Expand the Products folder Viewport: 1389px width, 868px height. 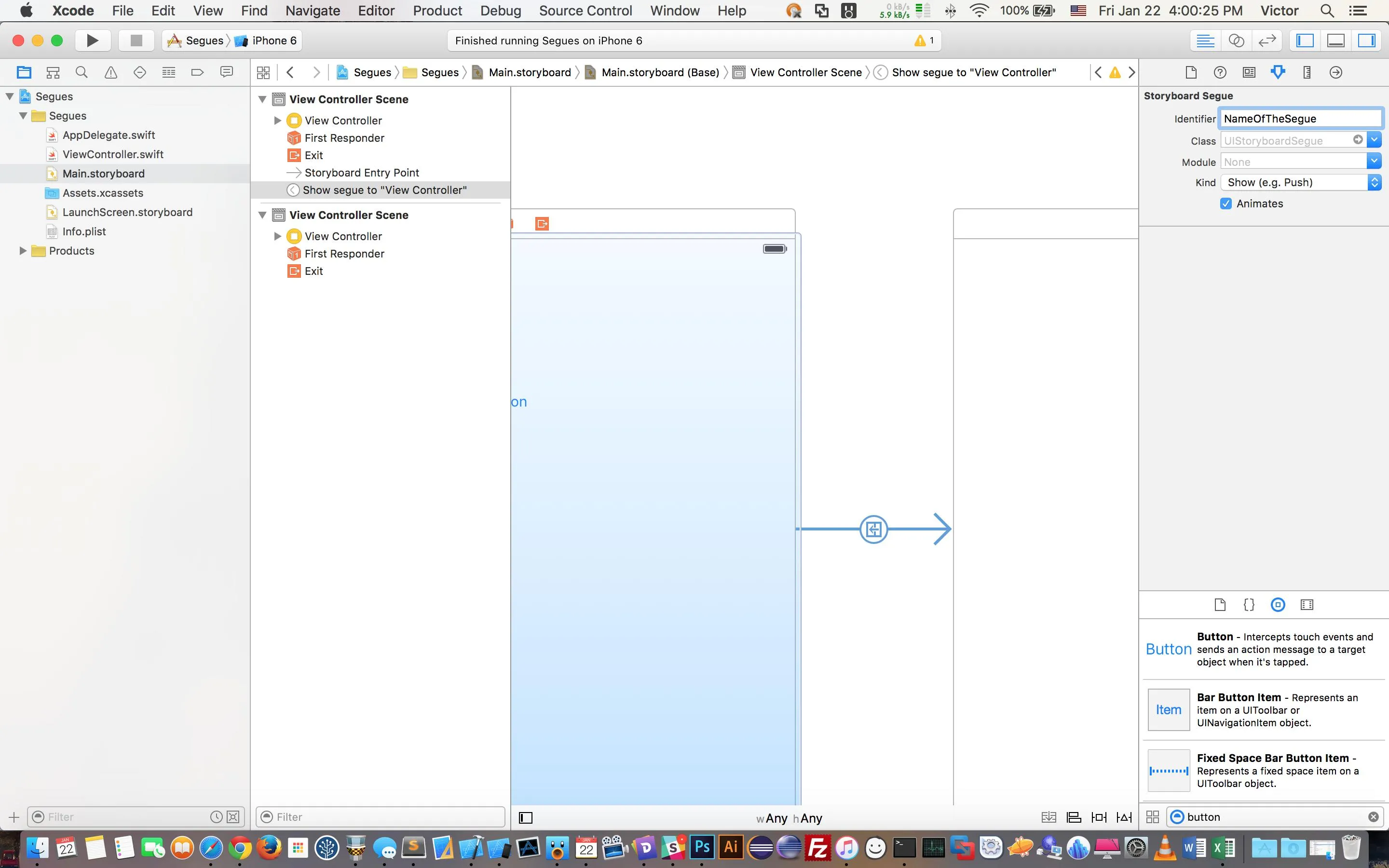pyautogui.click(x=23, y=251)
